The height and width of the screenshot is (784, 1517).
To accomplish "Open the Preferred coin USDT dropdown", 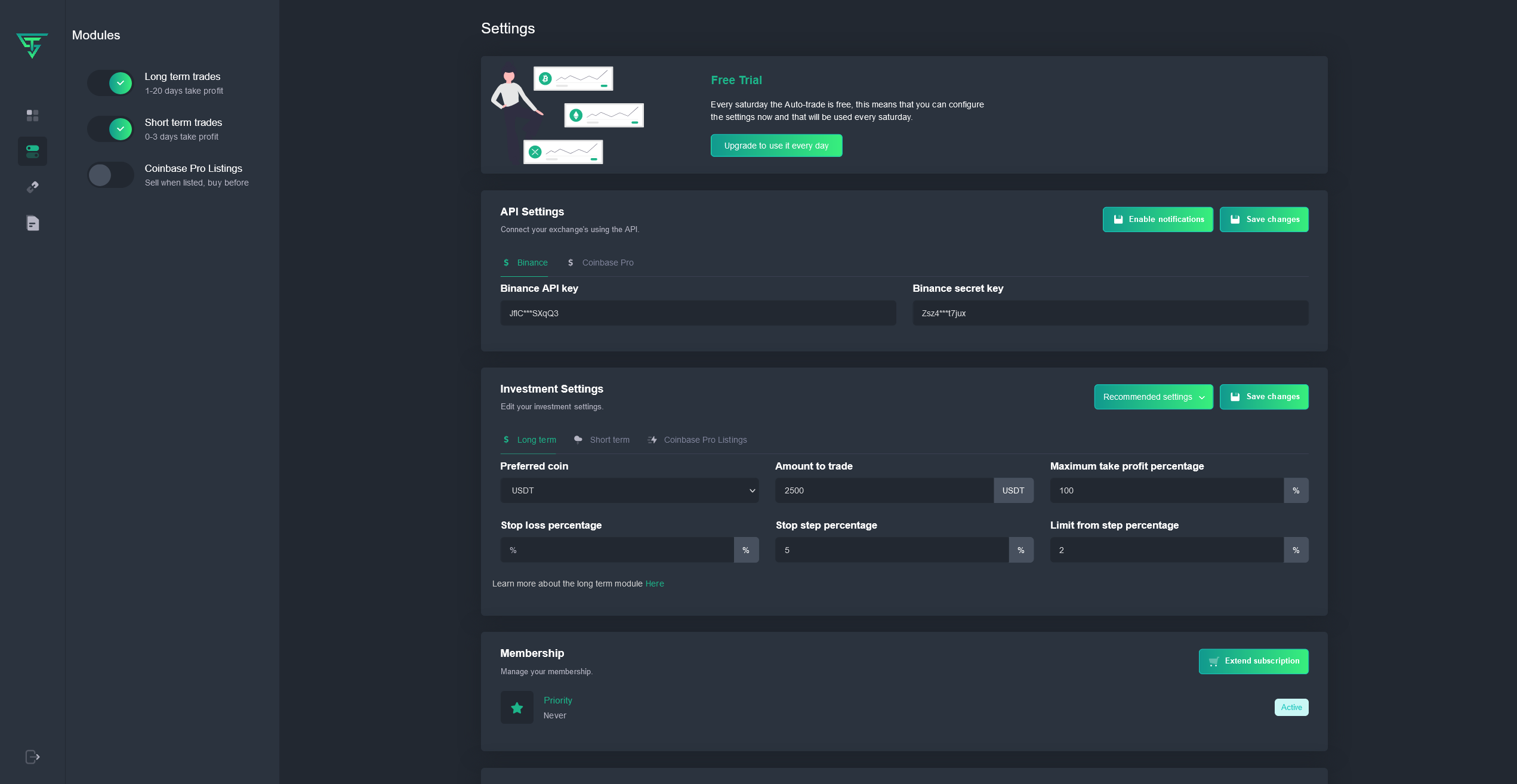I will coord(629,490).
